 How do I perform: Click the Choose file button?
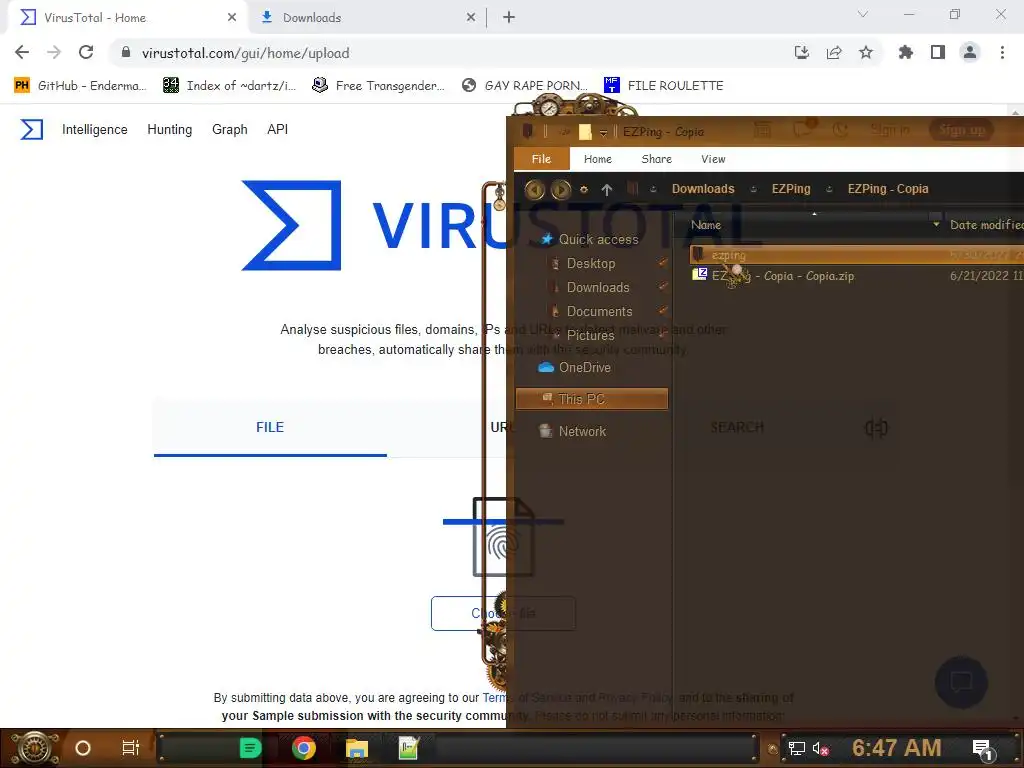click(503, 613)
